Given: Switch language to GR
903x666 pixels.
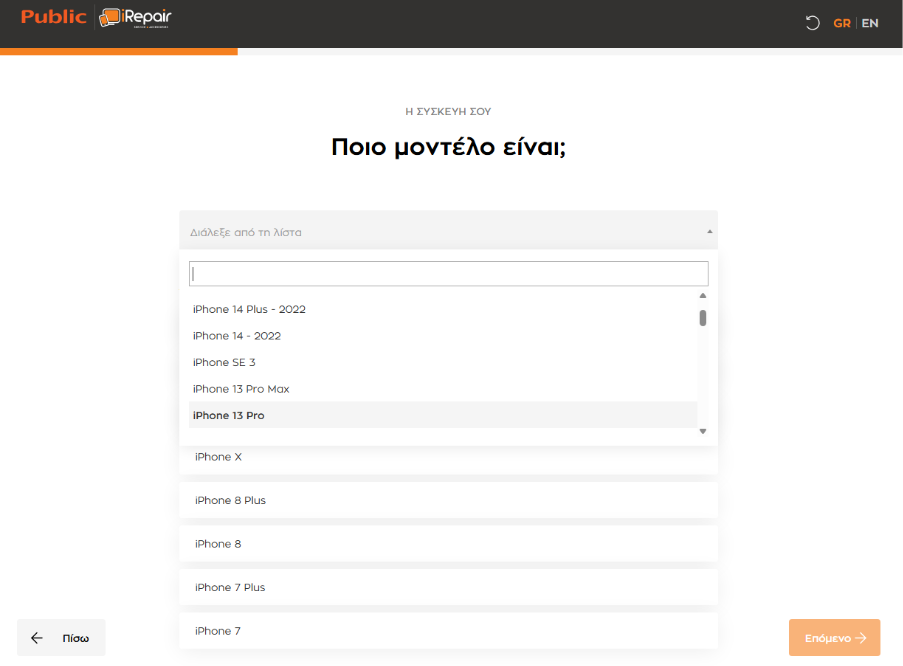Looking at the screenshot, I should pos(841,23).
